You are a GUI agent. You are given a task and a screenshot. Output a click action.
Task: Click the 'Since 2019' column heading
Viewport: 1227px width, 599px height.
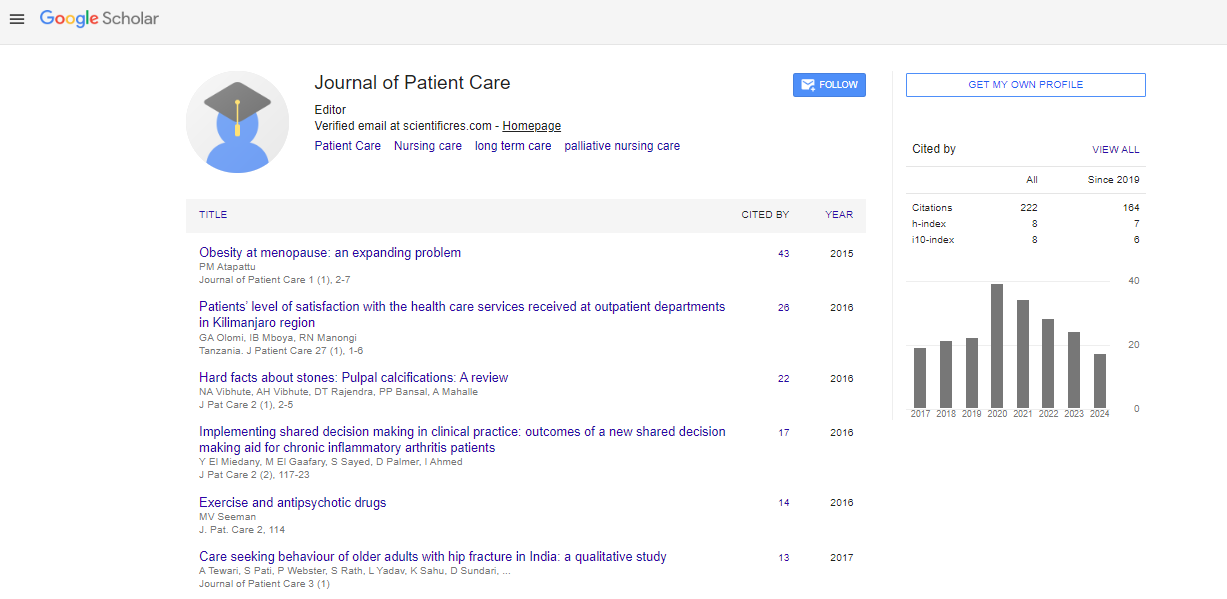pyautogui.click(x=1114, y=180)
